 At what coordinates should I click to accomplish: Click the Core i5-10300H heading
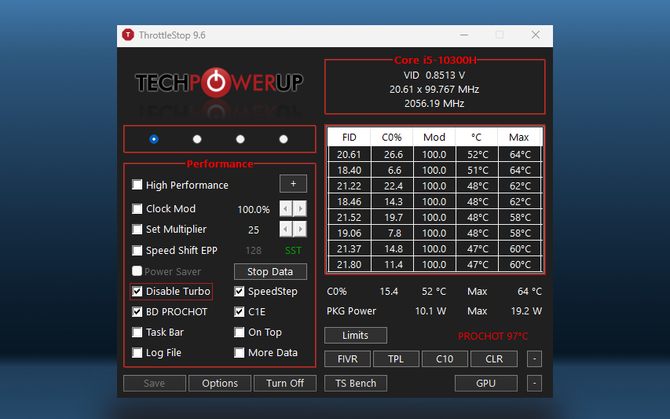click(435, 60)
